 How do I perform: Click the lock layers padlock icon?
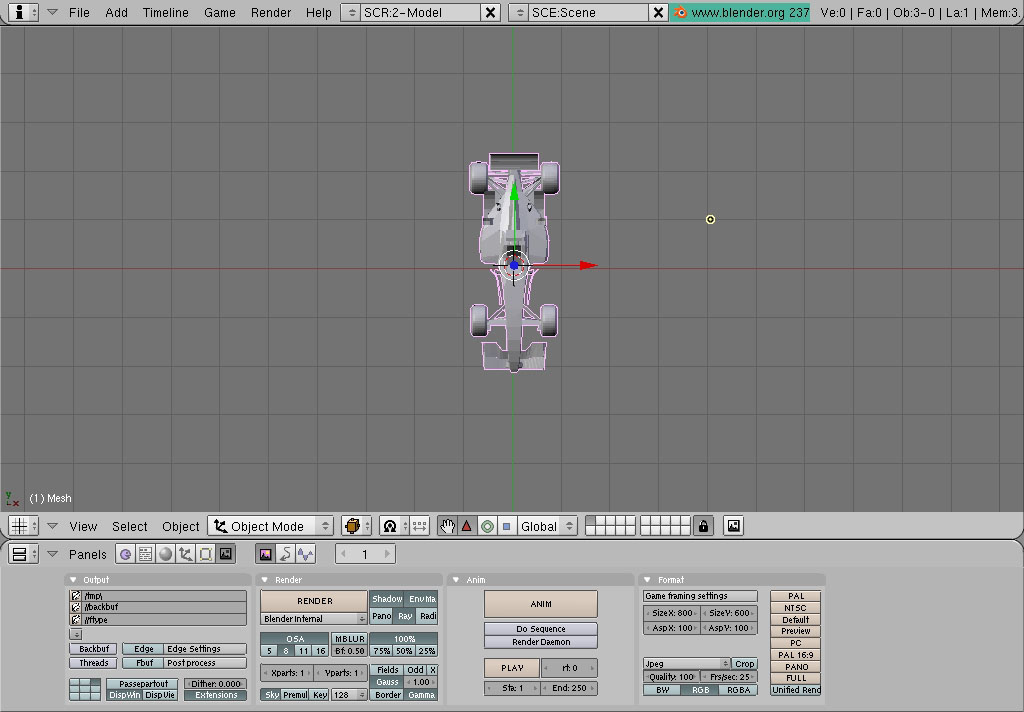(704, 526)
